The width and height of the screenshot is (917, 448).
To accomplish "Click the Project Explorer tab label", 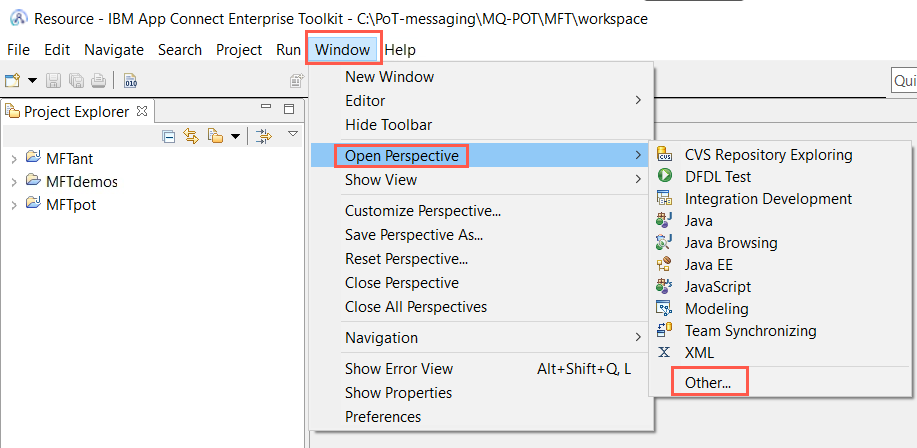I will (x=77, y=112).
